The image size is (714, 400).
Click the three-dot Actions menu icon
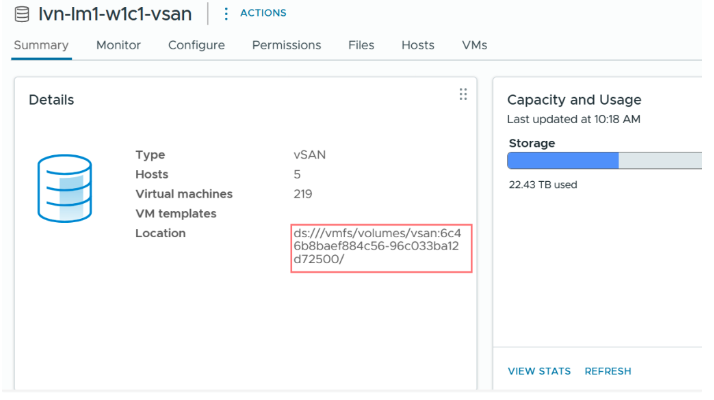click(x=226, y=13)
